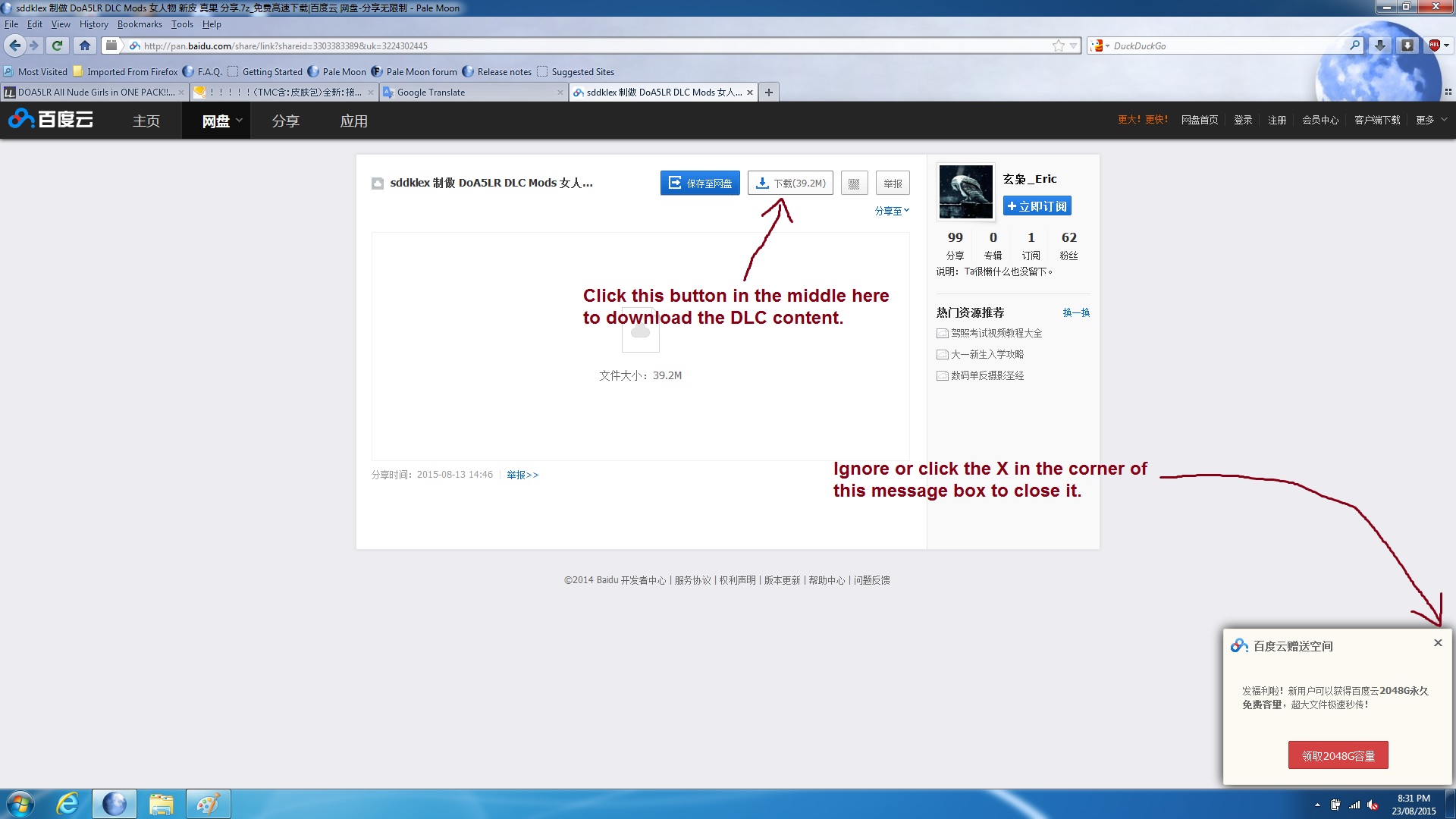Expand the 分享至 share dropdown
The image size is (1456, 819).
pyautogui.click(x=892, y=211)
